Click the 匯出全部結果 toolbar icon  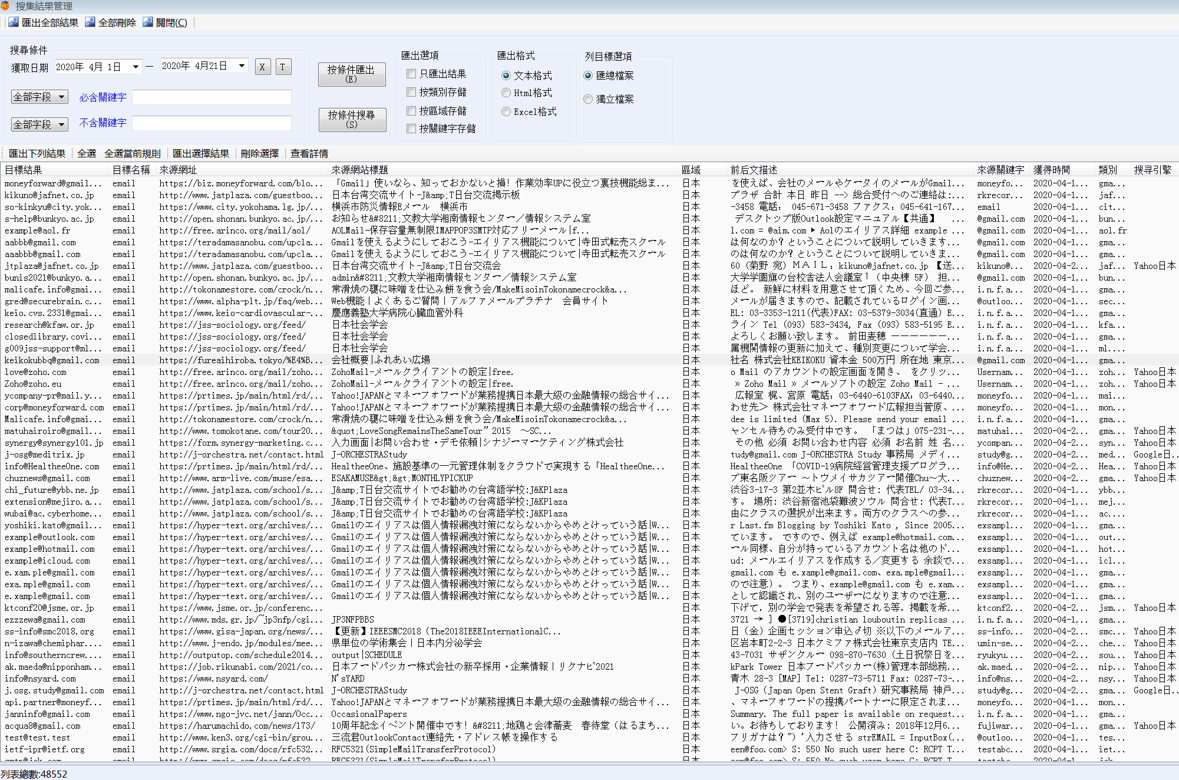point(14,22)
